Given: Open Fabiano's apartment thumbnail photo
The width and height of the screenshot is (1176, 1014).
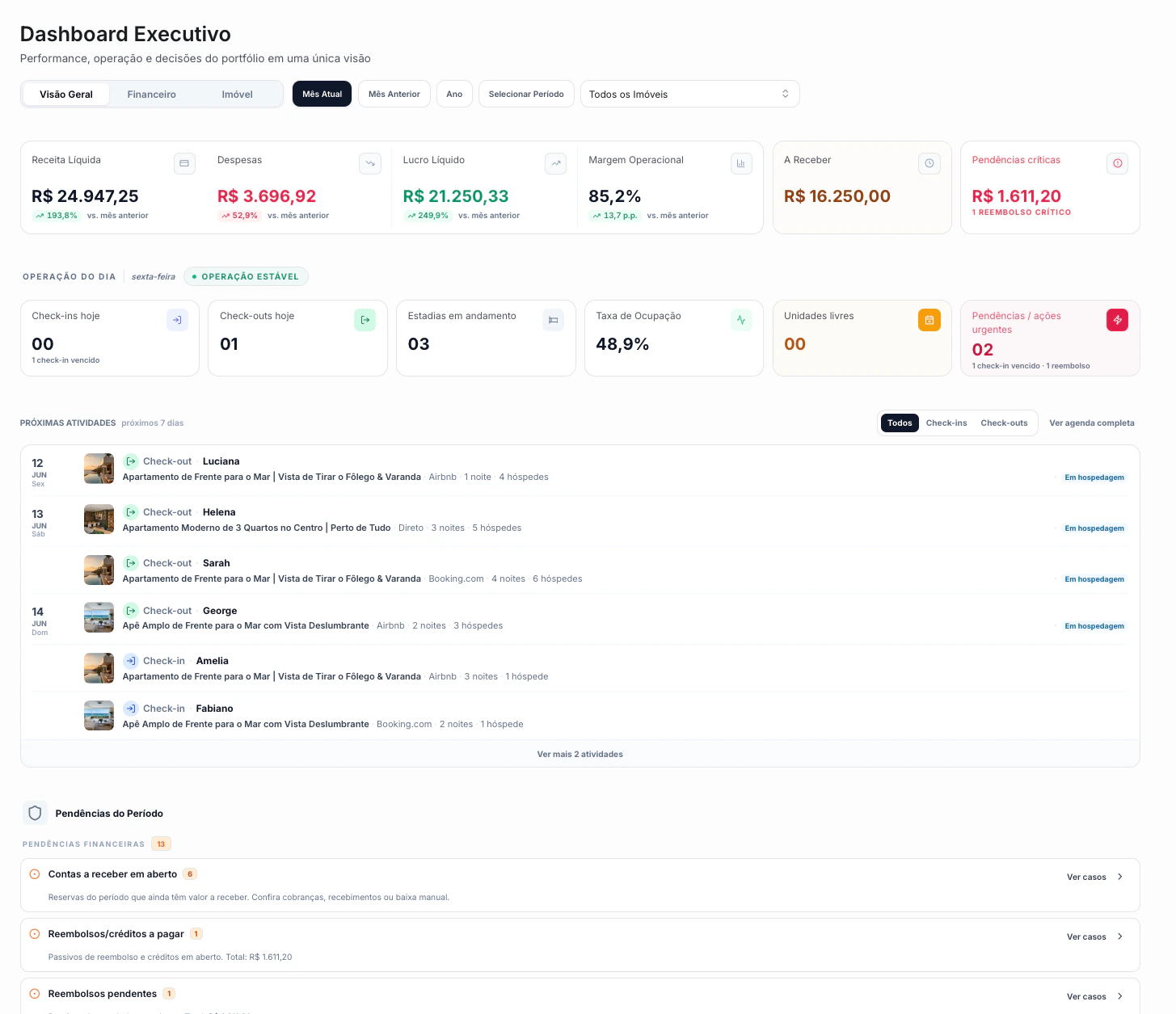Looking at the screenshot, I should coord(99,716).
